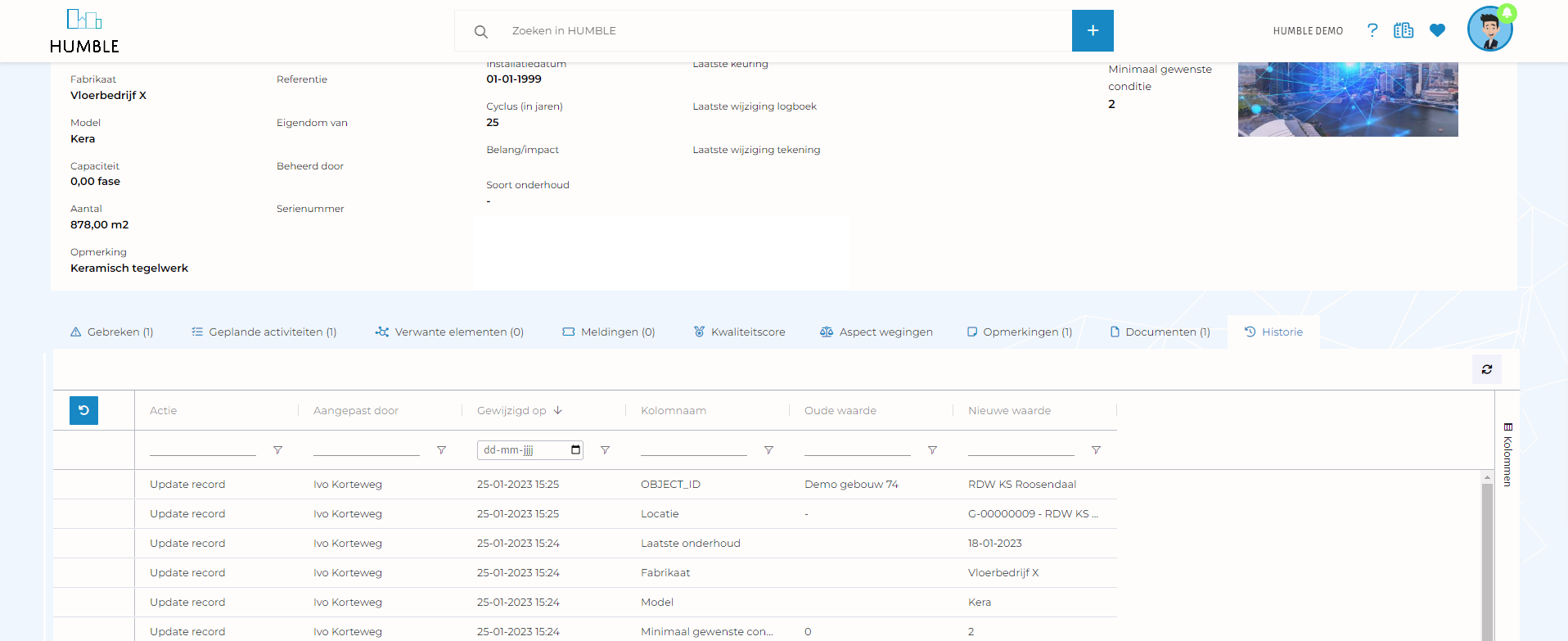Viewport: 1568px width, 641px height.
Task: Click the blue undo reset button
Action: pyautogui.click(x=83, y=410)
